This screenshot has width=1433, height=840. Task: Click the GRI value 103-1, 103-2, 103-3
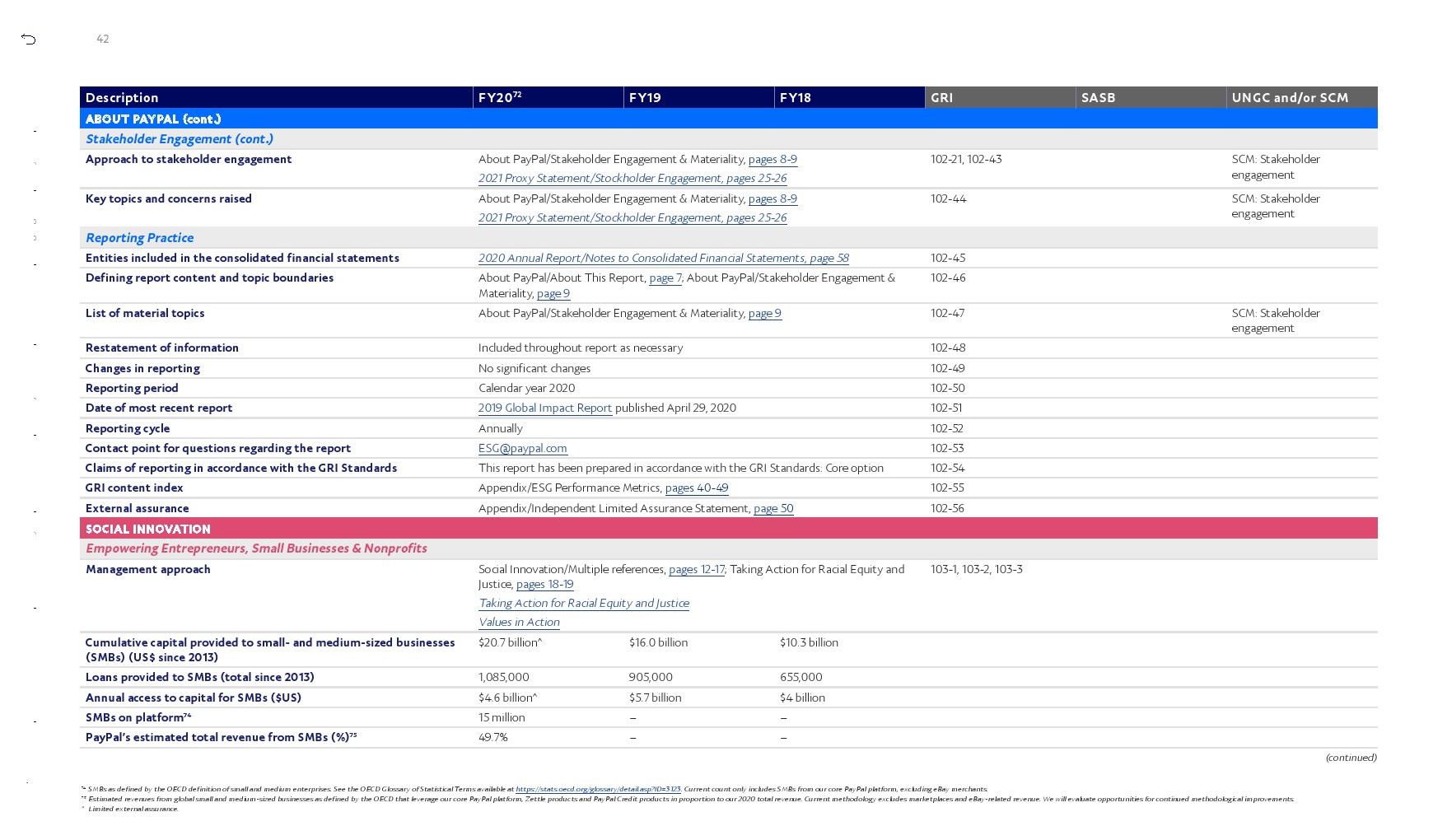(977, 570)
